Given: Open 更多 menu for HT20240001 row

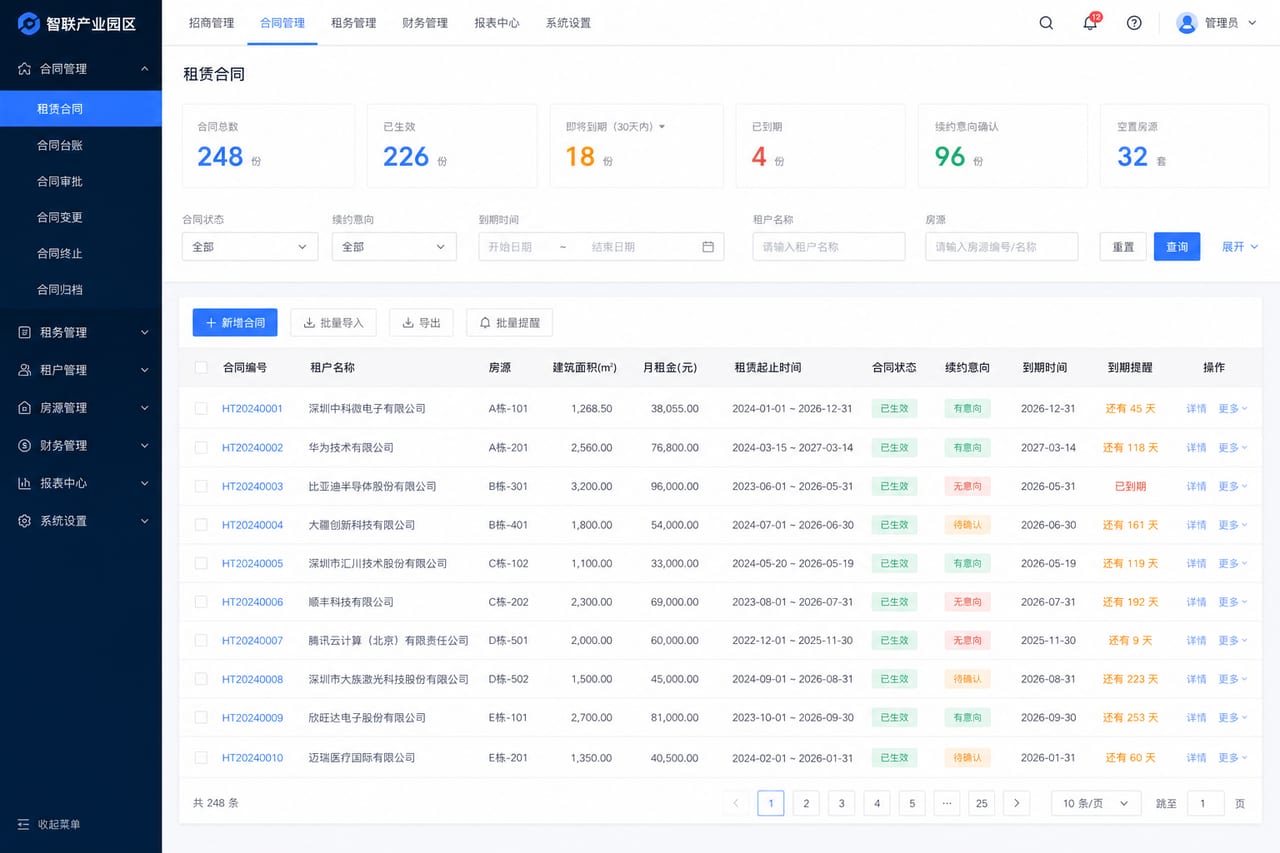Looking at the screenshot, I should [x=1233, y=409].
